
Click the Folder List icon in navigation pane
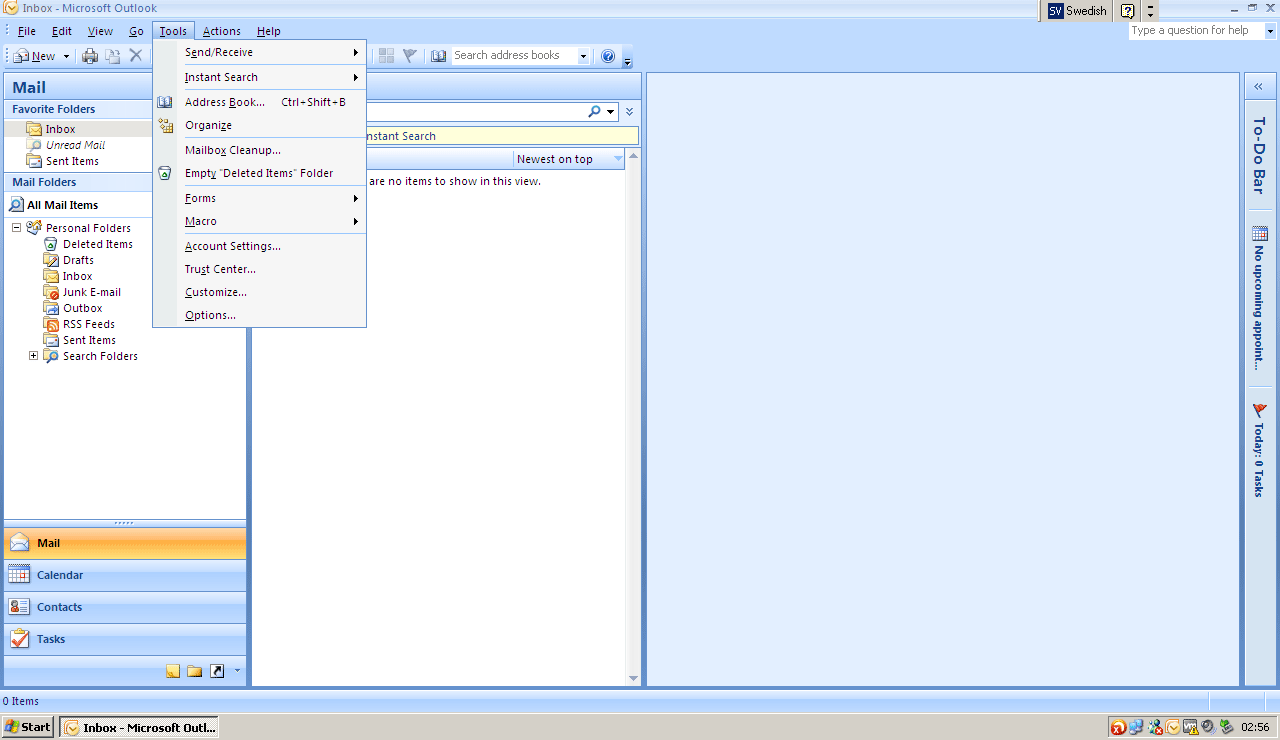(195, 671)
